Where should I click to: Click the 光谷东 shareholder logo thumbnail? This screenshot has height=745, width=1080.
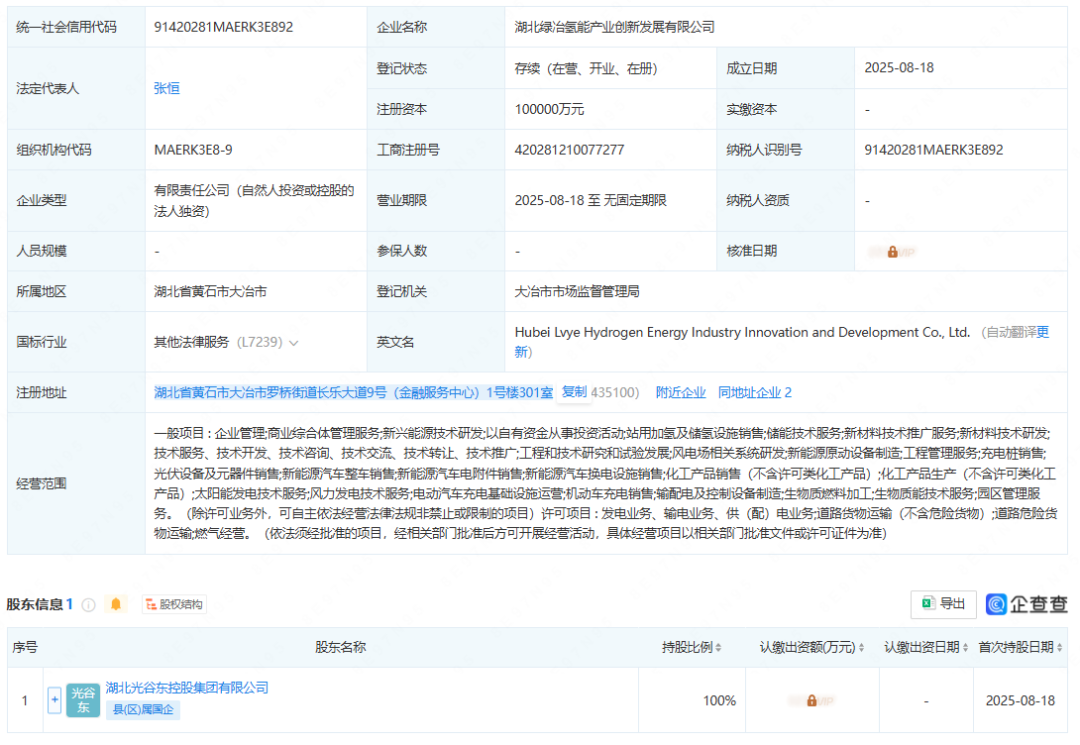[x=83, y=700]
